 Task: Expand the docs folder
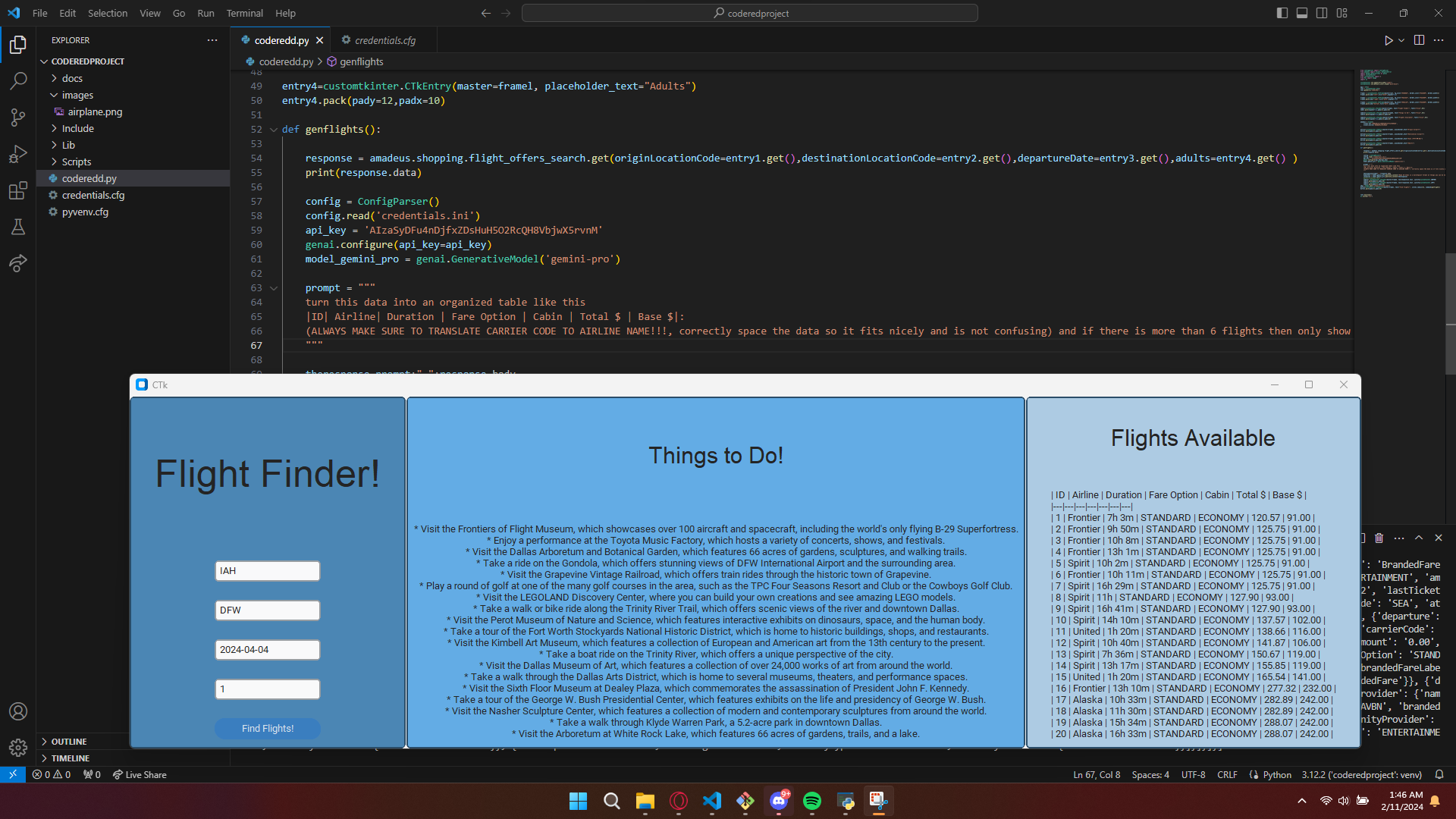coord(72,78)
